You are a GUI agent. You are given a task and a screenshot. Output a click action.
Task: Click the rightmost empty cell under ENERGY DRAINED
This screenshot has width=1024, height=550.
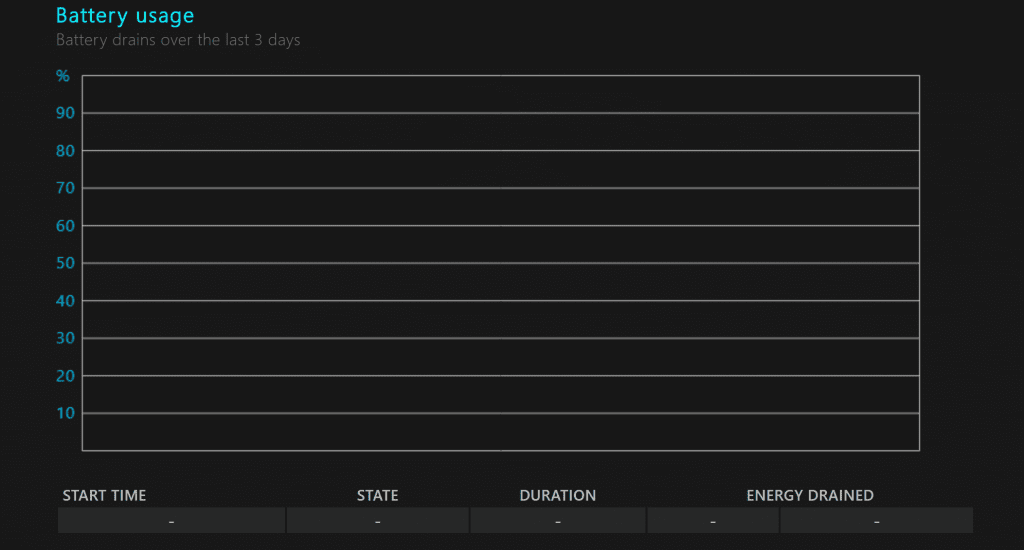pyautogui.click(x=876, y=521)
